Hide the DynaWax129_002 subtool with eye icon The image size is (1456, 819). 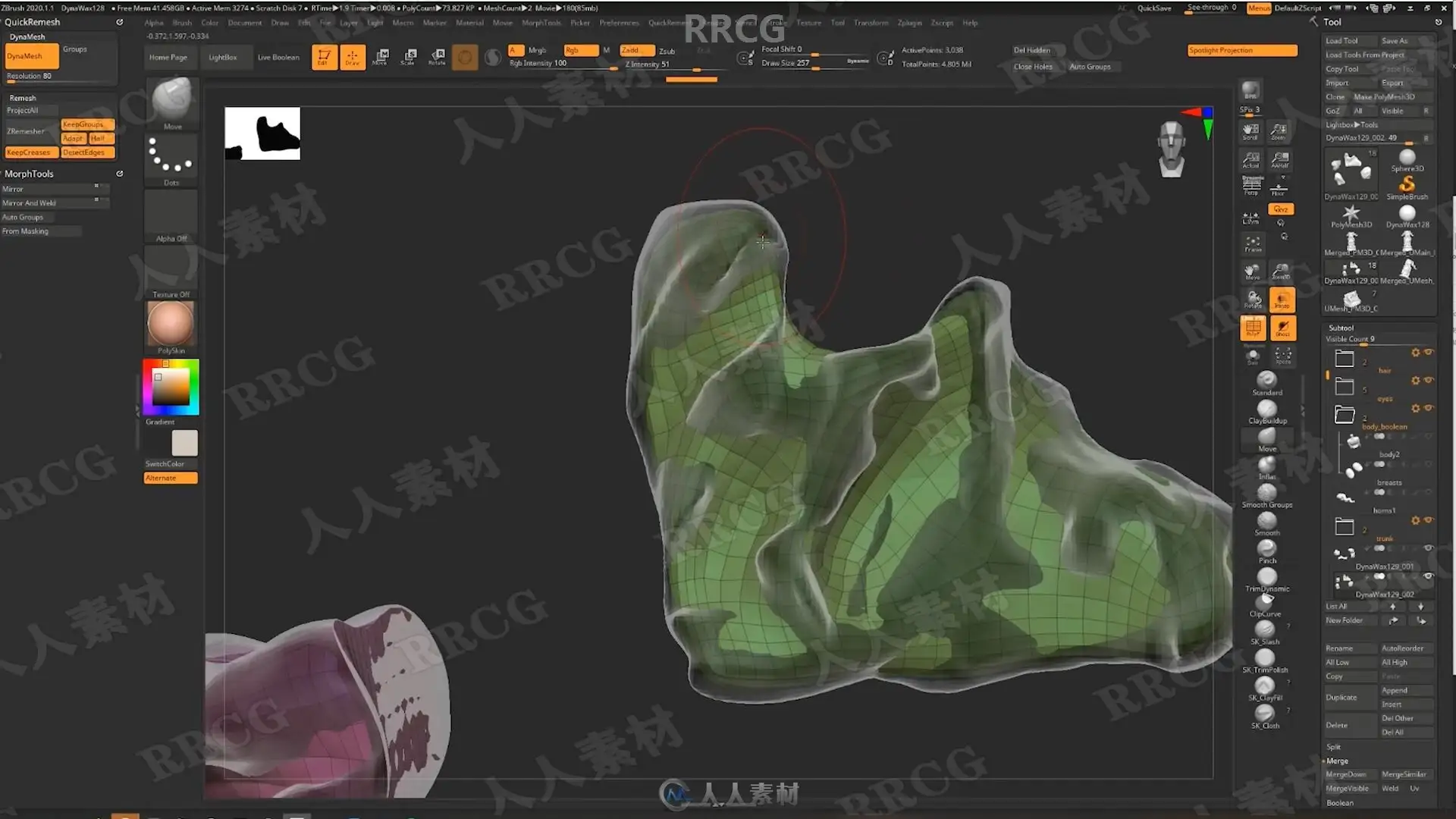pos(1428,576)
